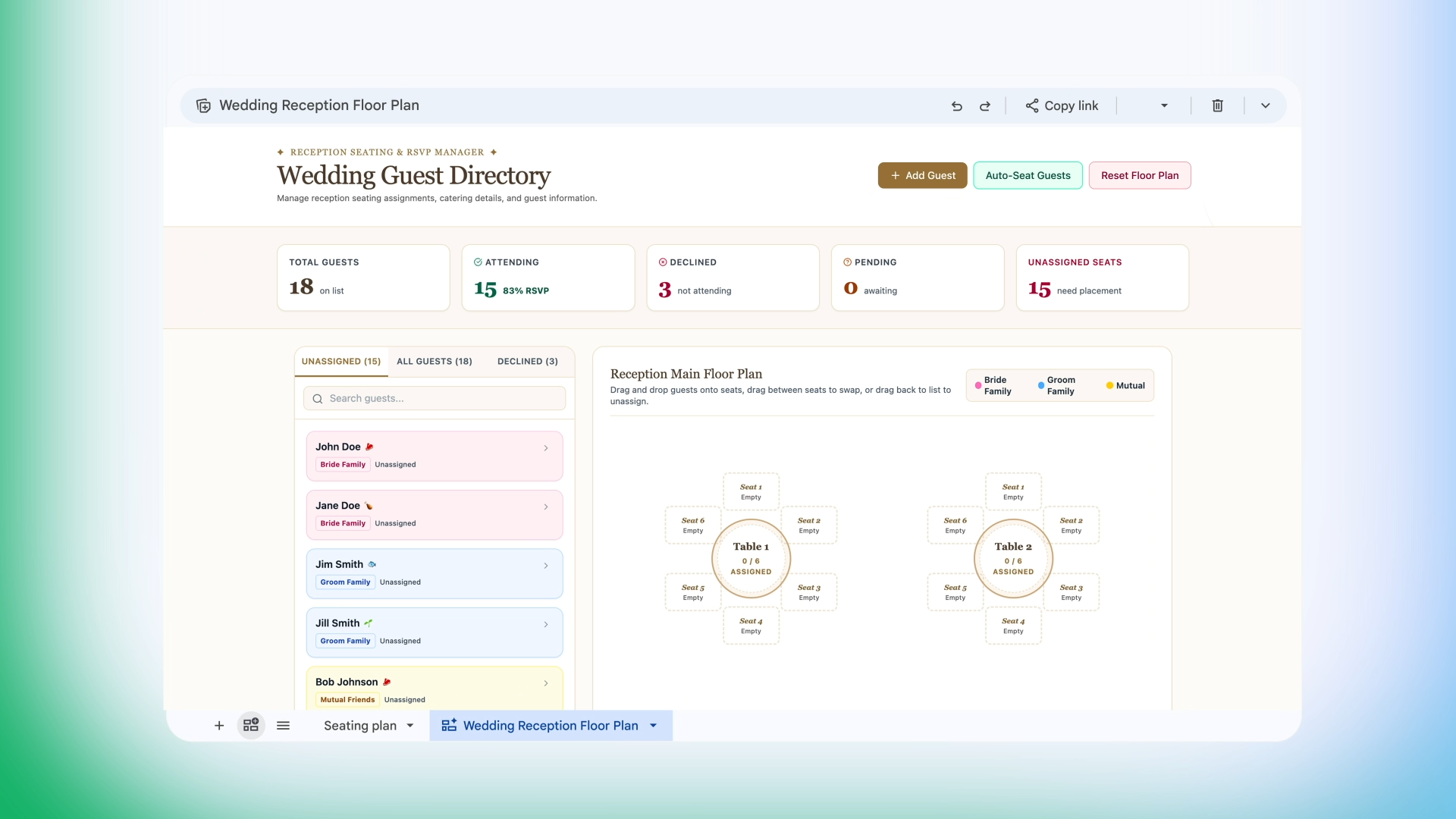Expand Jane Doe card chevron
Screen dimensions: 1456x819
[x=546, y=507]
